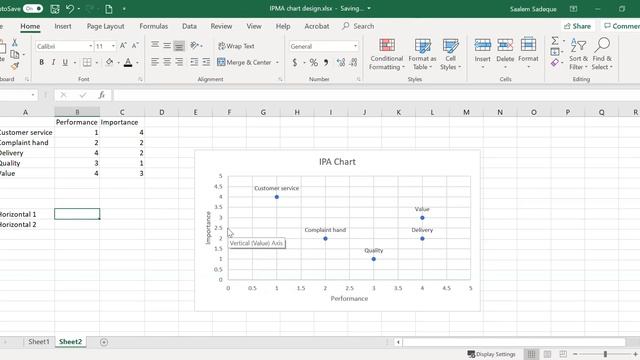The image size is (640, 360).
Task: Apply the Fill Color bucket
Action: [109, 62]
